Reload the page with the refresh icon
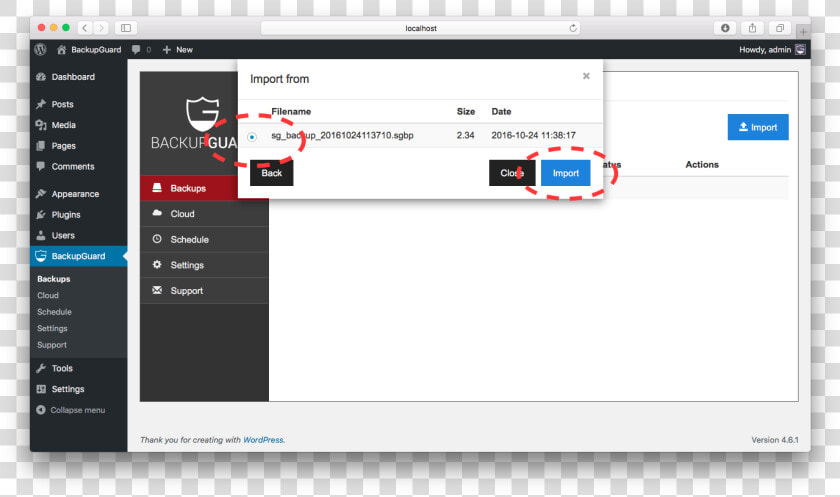The image size is (840, 497). tap(573, 28)
